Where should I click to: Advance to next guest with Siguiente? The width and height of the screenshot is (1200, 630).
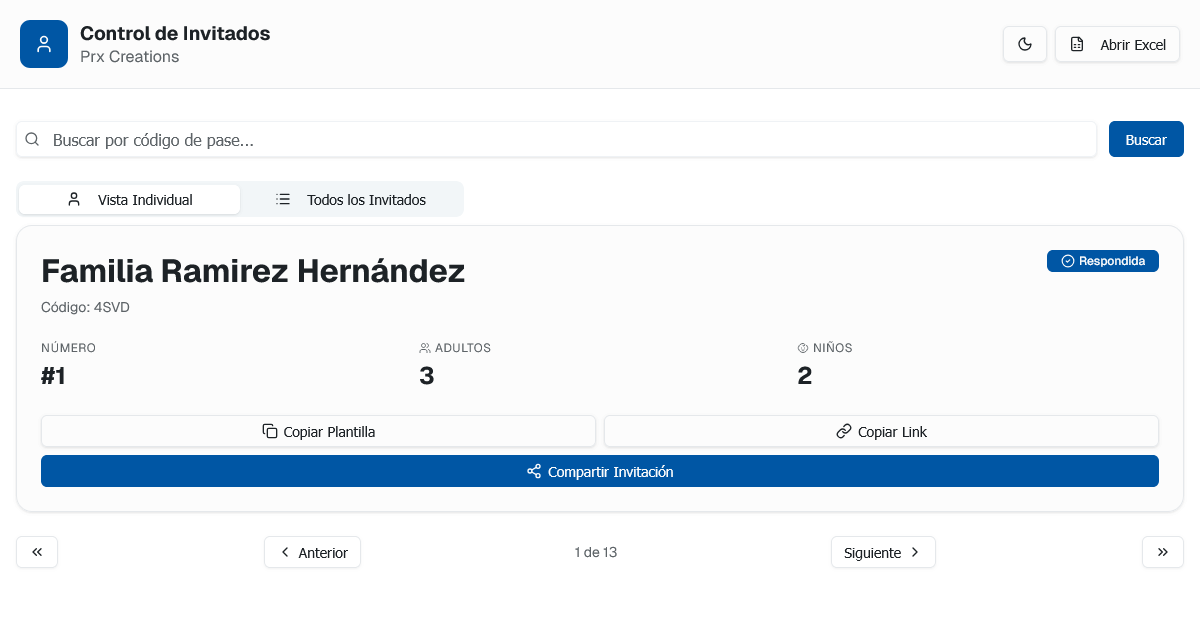click(883, 552)
